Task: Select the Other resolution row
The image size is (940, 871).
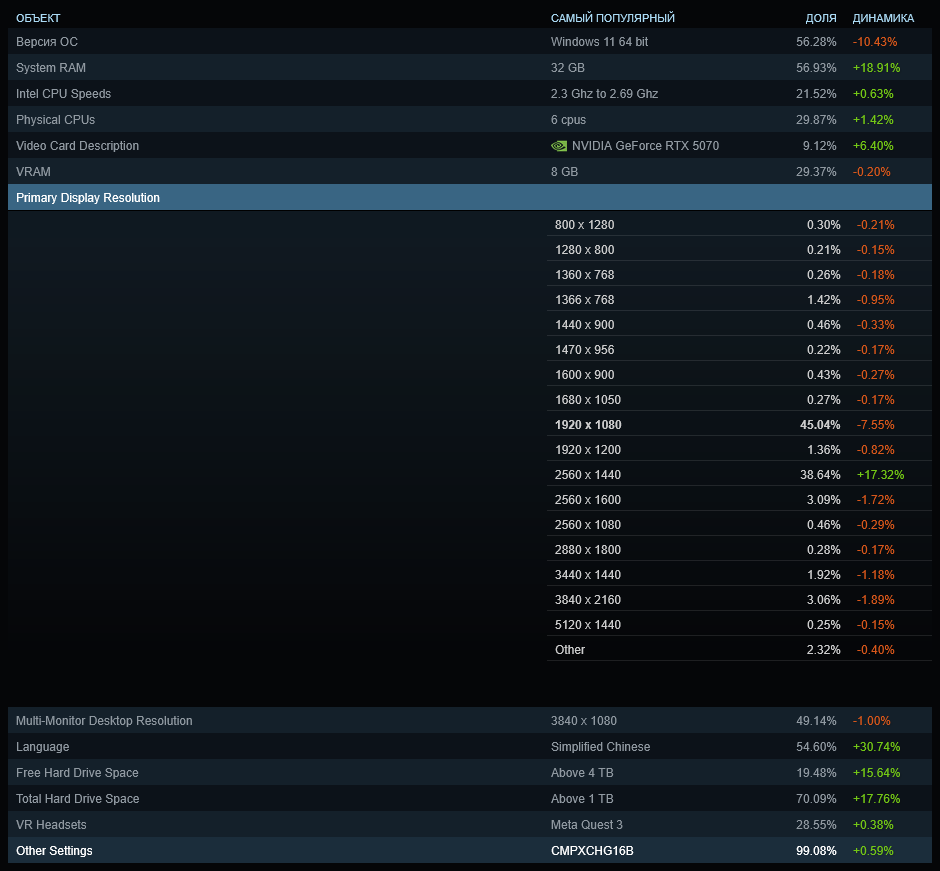Action: (x=739, y=649)
